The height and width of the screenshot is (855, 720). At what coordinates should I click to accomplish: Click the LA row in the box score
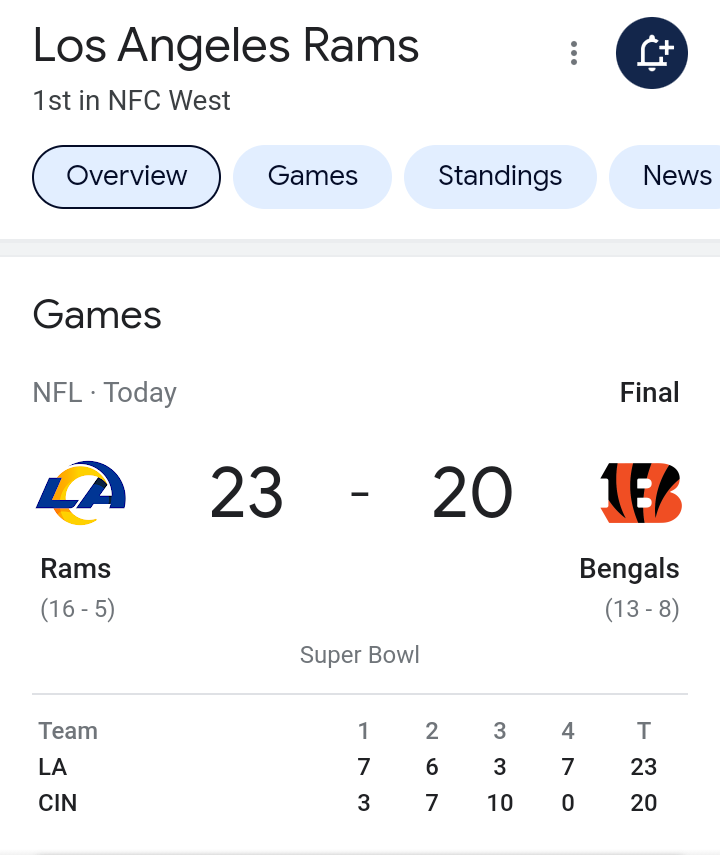(x=360, y=767)
